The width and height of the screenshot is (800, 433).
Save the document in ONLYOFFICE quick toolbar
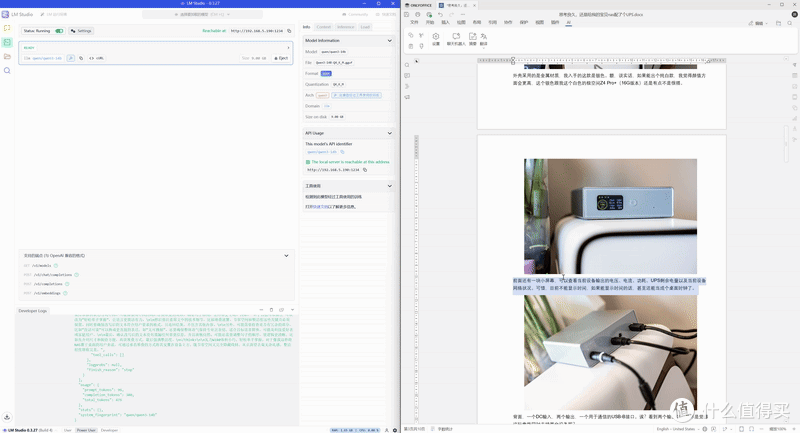(407, 14)
